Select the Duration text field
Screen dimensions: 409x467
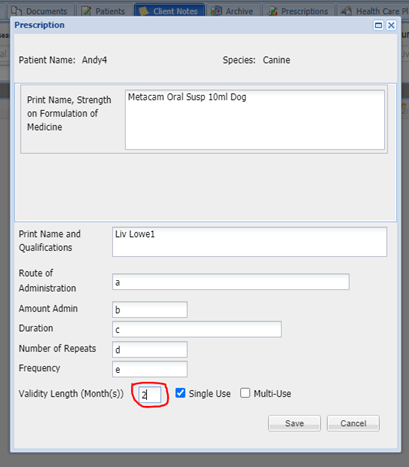click(197, 329)
